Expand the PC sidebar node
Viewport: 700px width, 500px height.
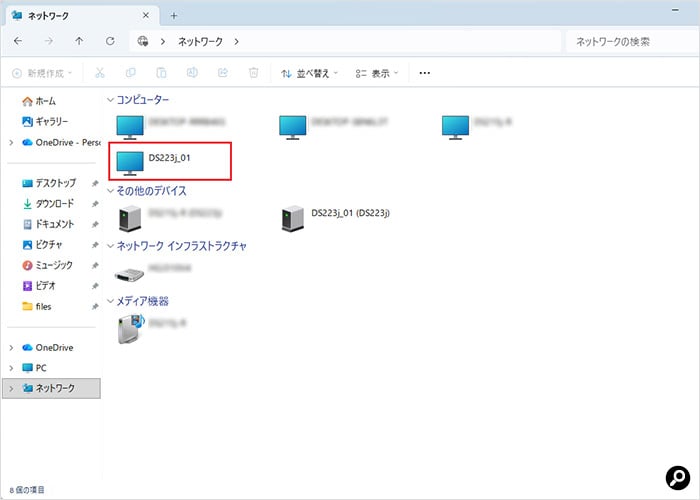[11, 368]
